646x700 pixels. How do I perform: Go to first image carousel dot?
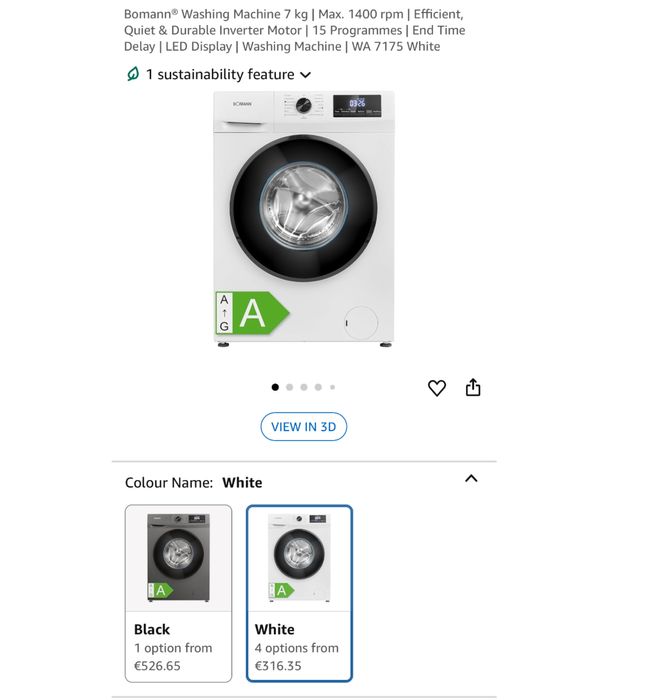pos(276,387)
